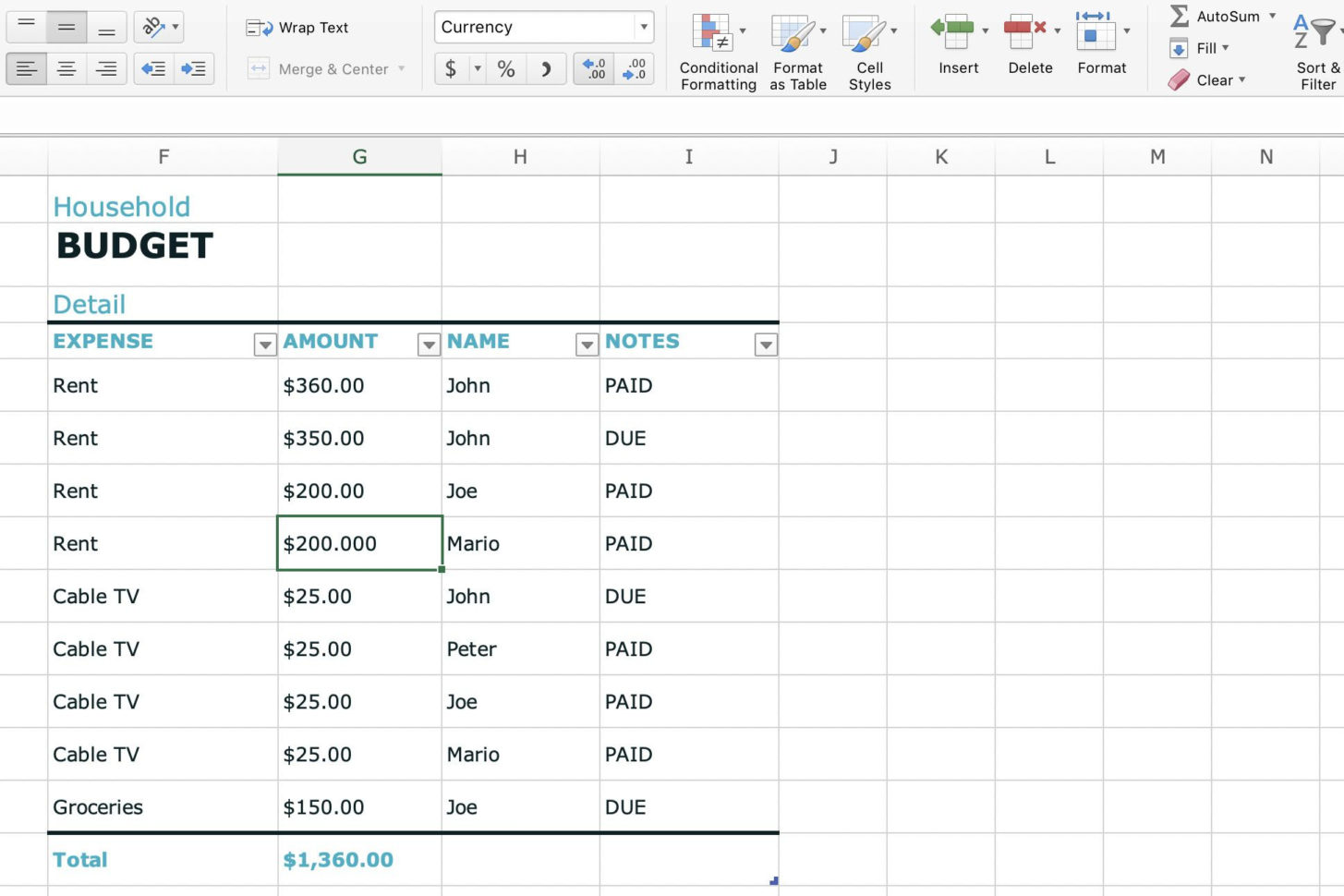Screen dimensions: 1344x896
Task: Increase decimal places
Action: [592, 68]
